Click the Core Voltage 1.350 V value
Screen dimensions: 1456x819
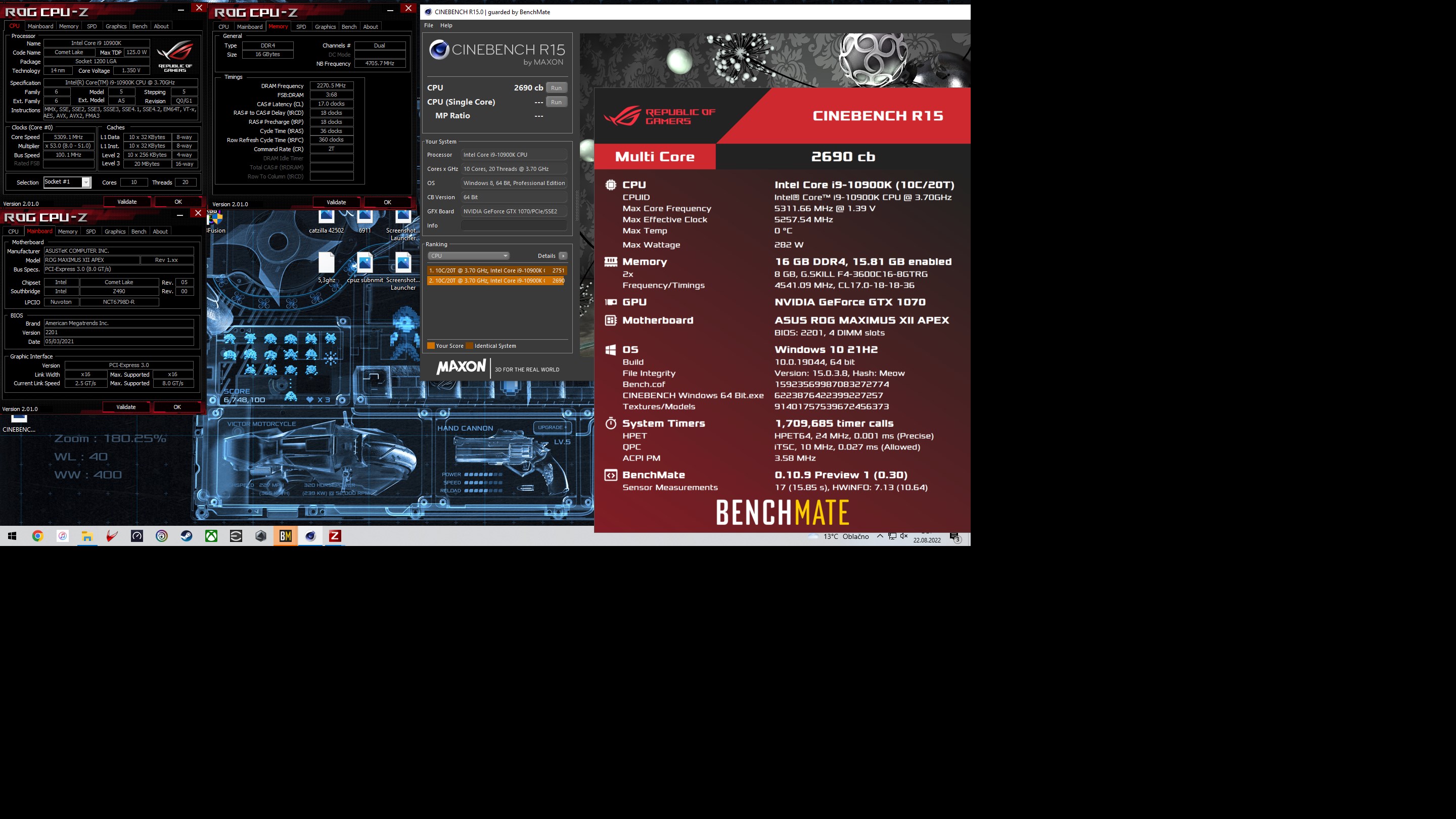tap(131, 71)
